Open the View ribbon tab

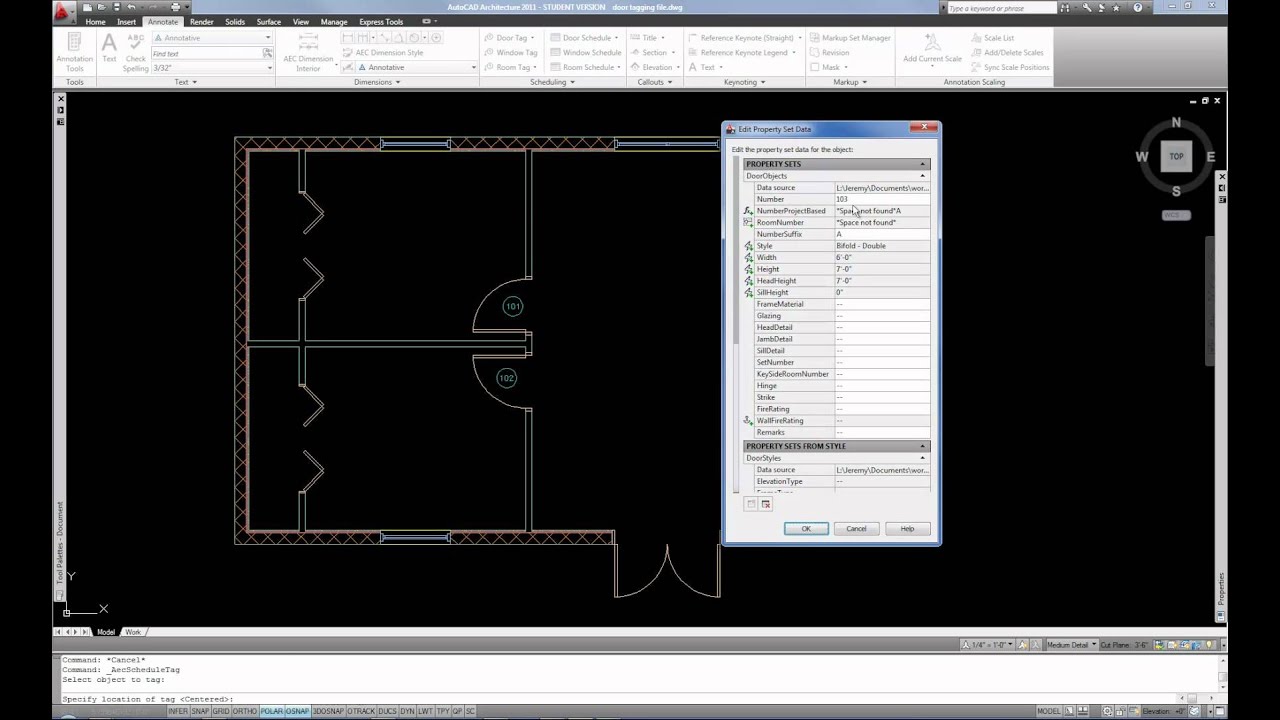pos(301,22)
